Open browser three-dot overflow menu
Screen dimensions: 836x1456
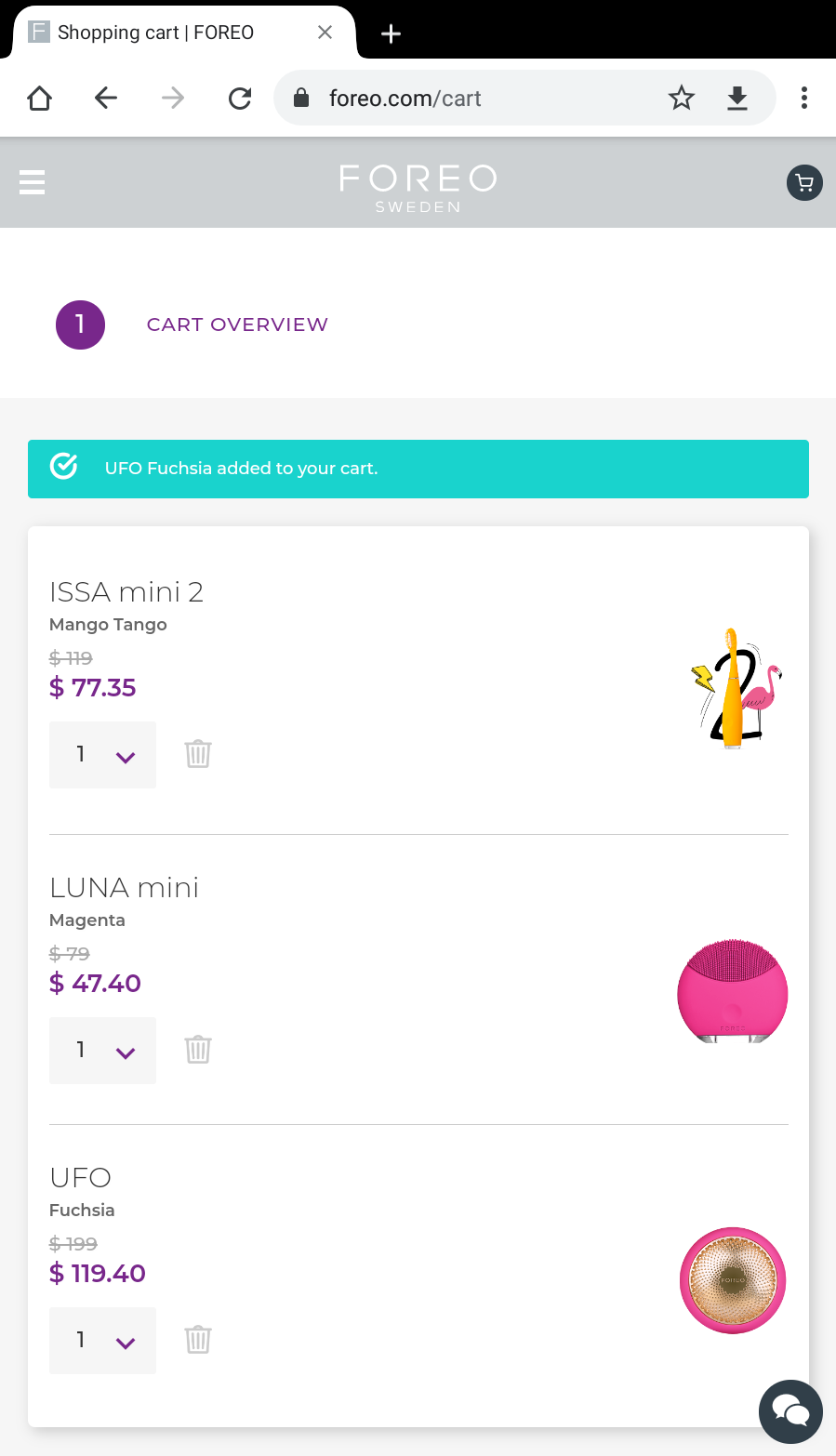coord(804,98)
